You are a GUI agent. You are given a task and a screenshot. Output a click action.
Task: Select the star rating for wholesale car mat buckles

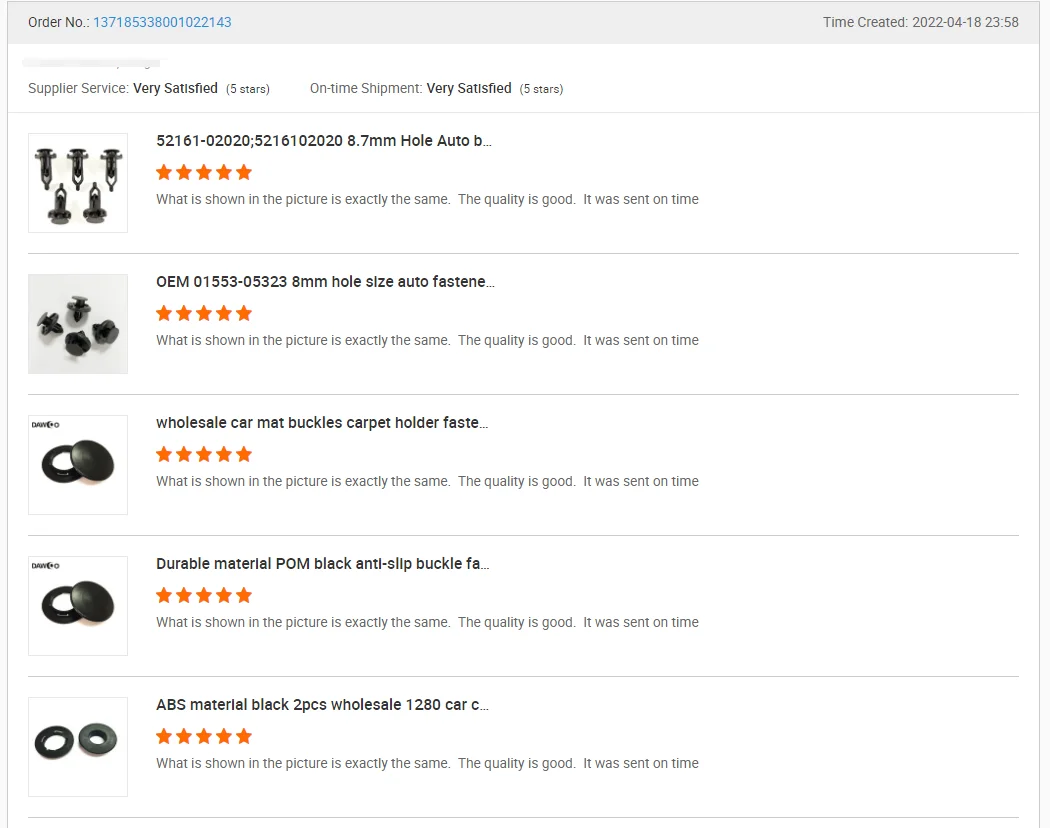pos(204,454)
